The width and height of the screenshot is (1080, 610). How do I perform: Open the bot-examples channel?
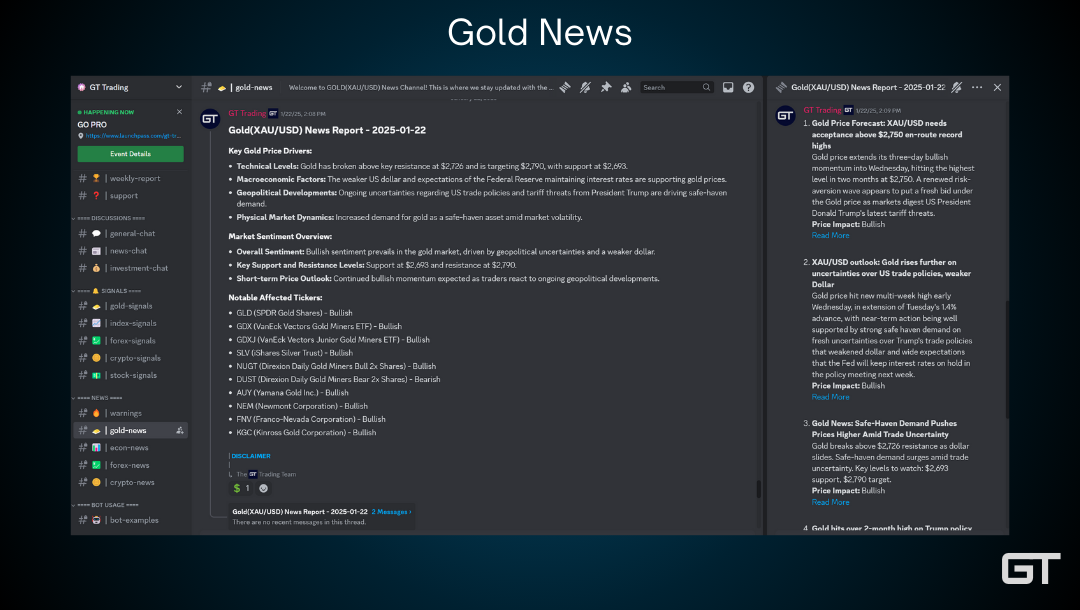[130, 520]
